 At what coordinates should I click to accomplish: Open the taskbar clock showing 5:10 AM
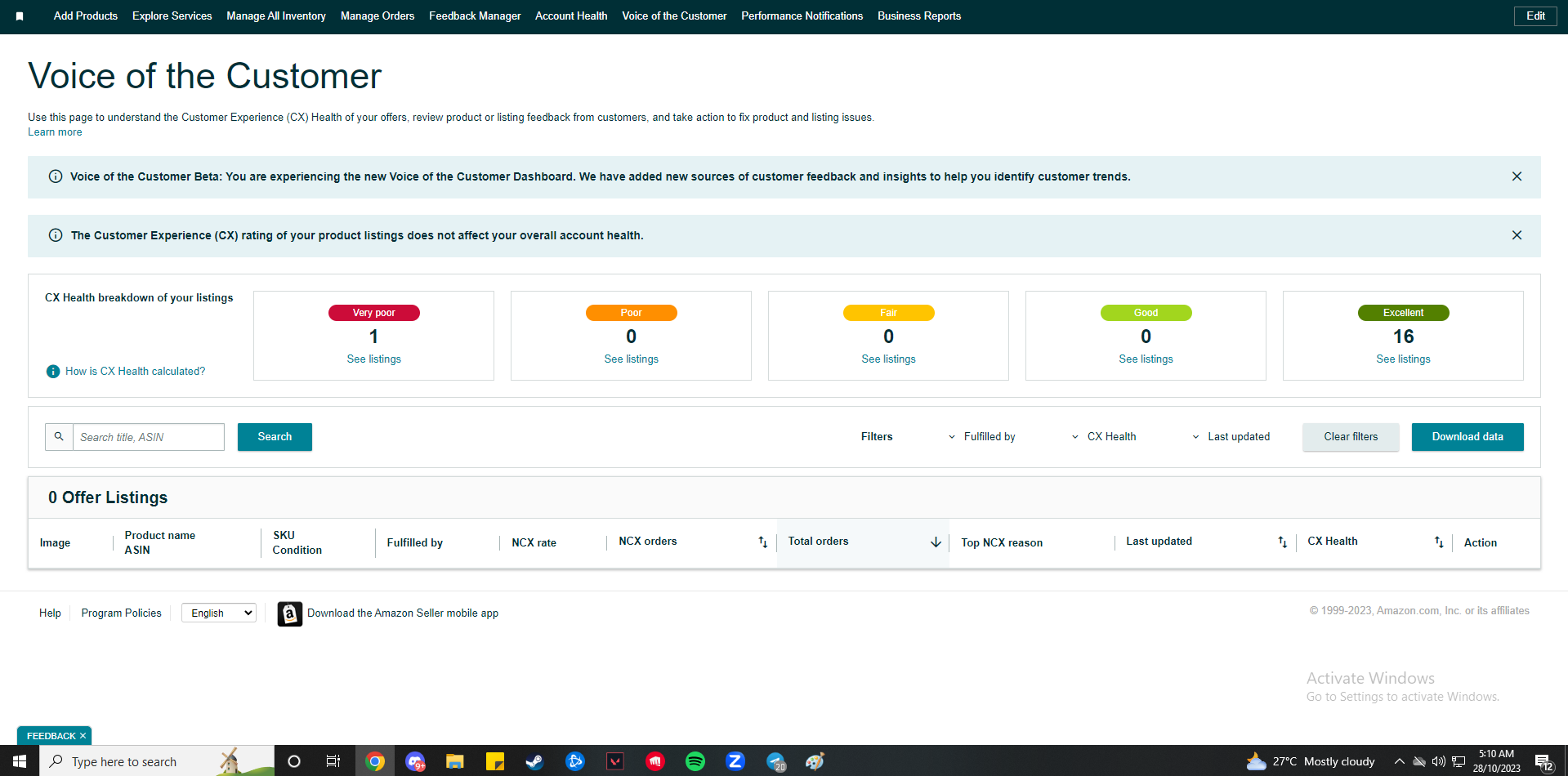coord(1497,761)
